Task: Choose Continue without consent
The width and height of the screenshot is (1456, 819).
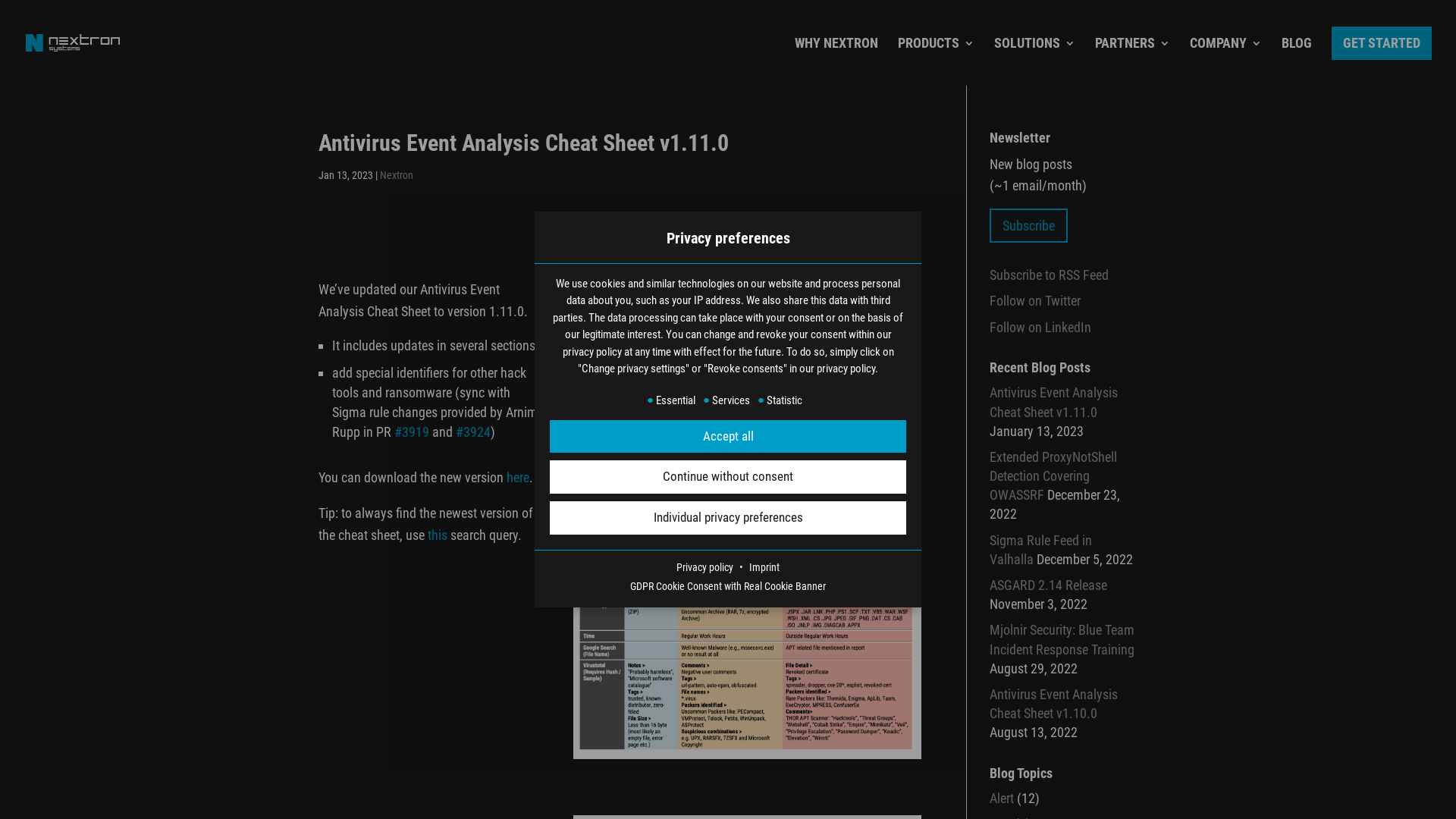Action: (727, 477)
